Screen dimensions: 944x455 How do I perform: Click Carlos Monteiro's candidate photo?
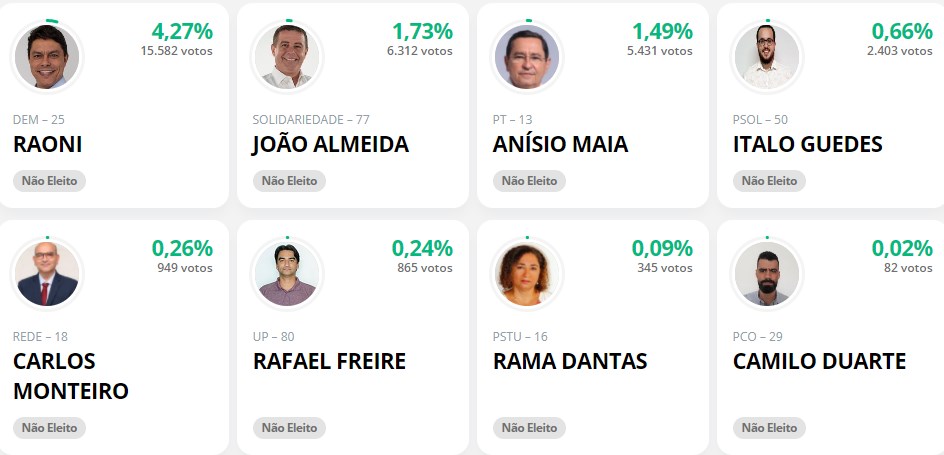click(x=47, y=274)
